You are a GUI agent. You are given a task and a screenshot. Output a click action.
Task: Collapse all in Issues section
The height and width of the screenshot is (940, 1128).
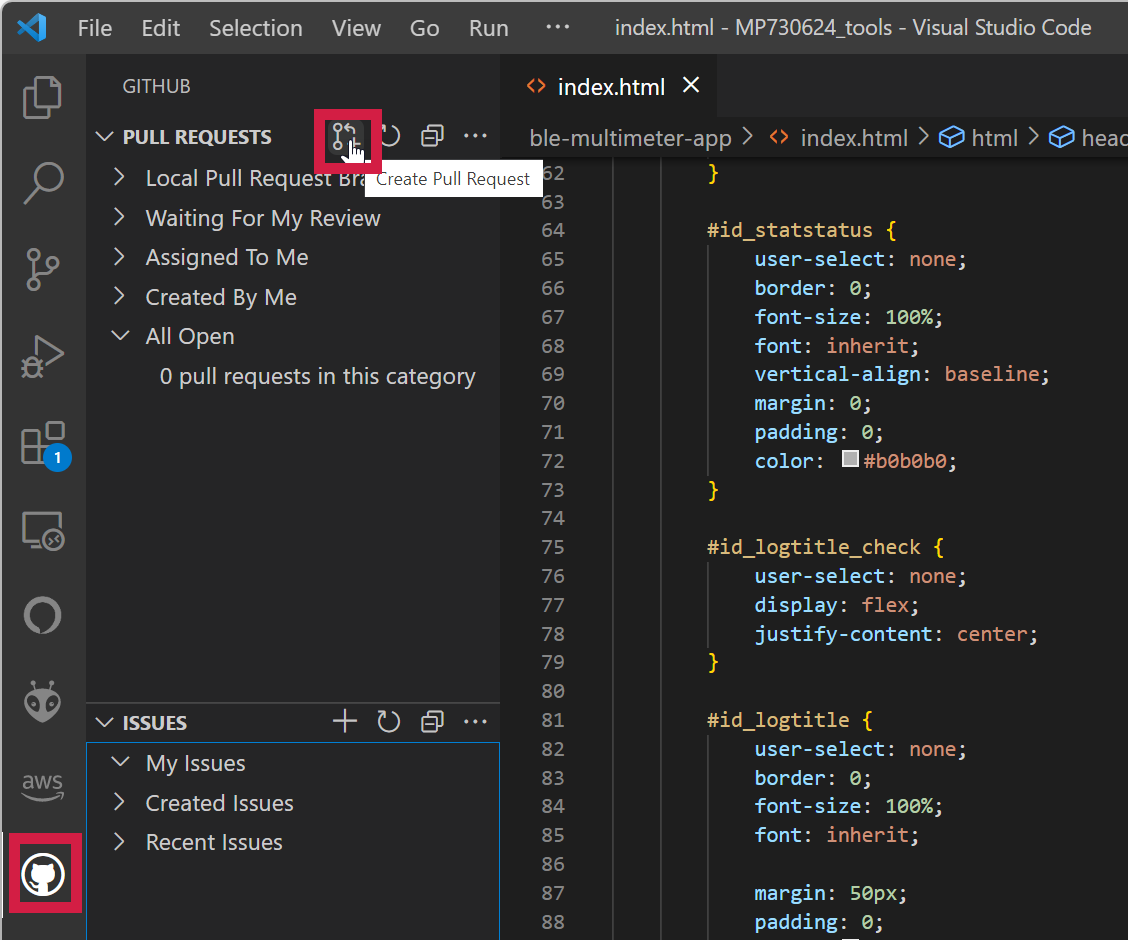[x=432, y=721]
